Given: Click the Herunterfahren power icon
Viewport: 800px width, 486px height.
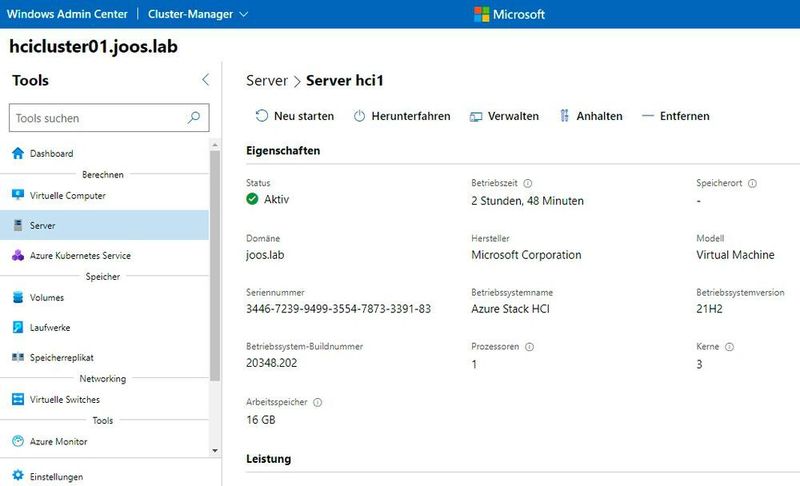Looking at the screenshot, I should click(x=360, y=116).
